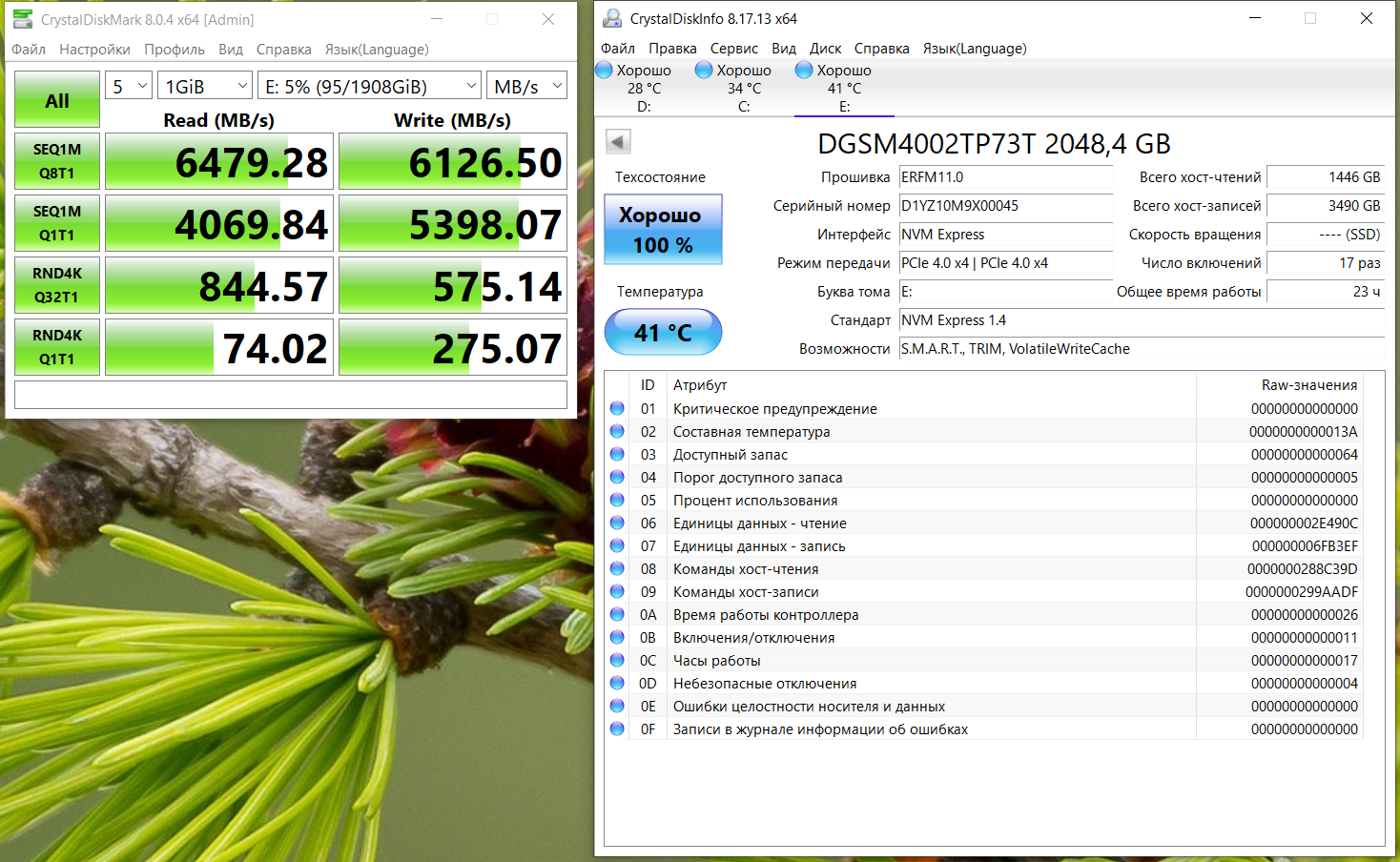Viewport: 1400px width, 862px height.
Task: Open the target drive dropdown E: 5%
Action: point(369,86)
